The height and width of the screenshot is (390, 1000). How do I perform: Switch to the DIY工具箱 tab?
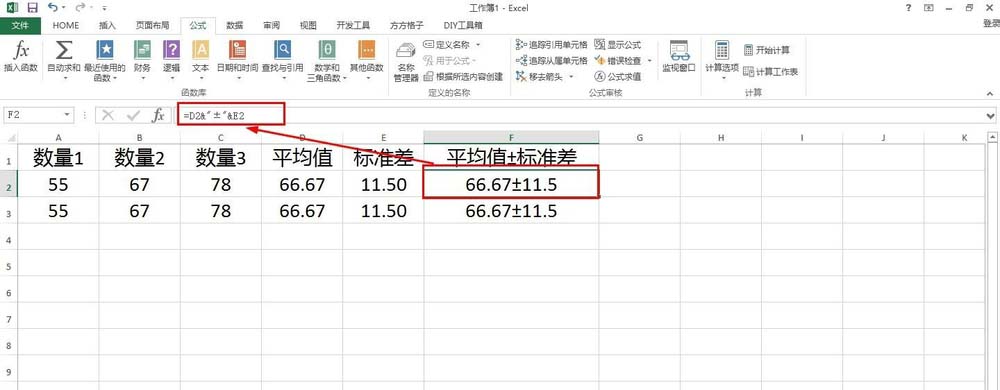(463, 25)
